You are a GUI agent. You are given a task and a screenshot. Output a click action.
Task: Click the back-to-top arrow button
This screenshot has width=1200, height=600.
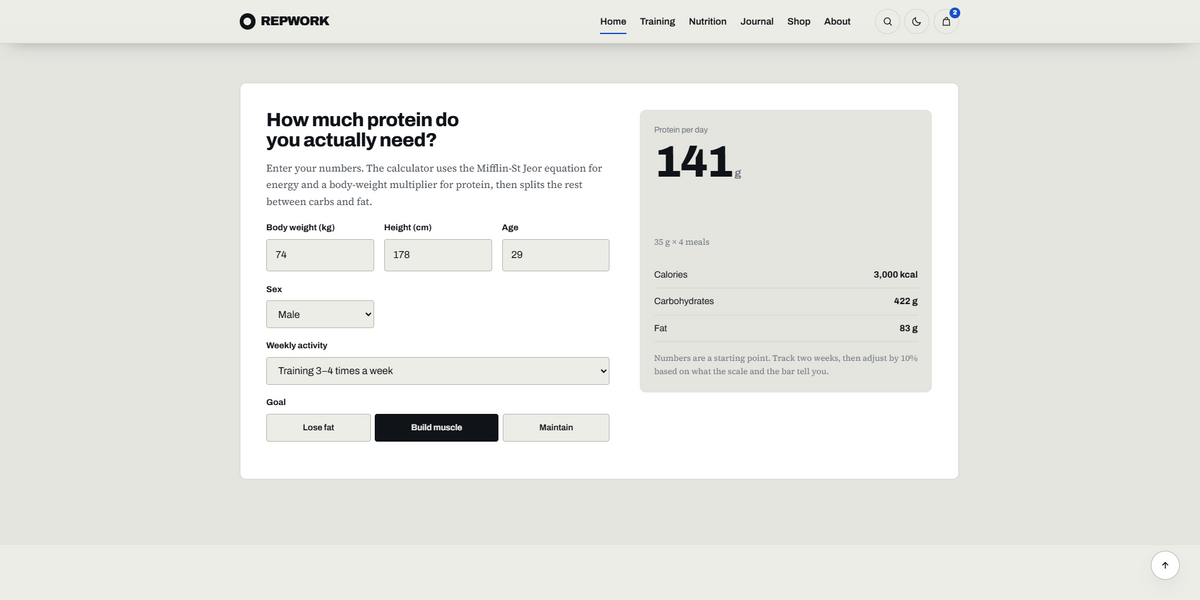click(1165, 565)
